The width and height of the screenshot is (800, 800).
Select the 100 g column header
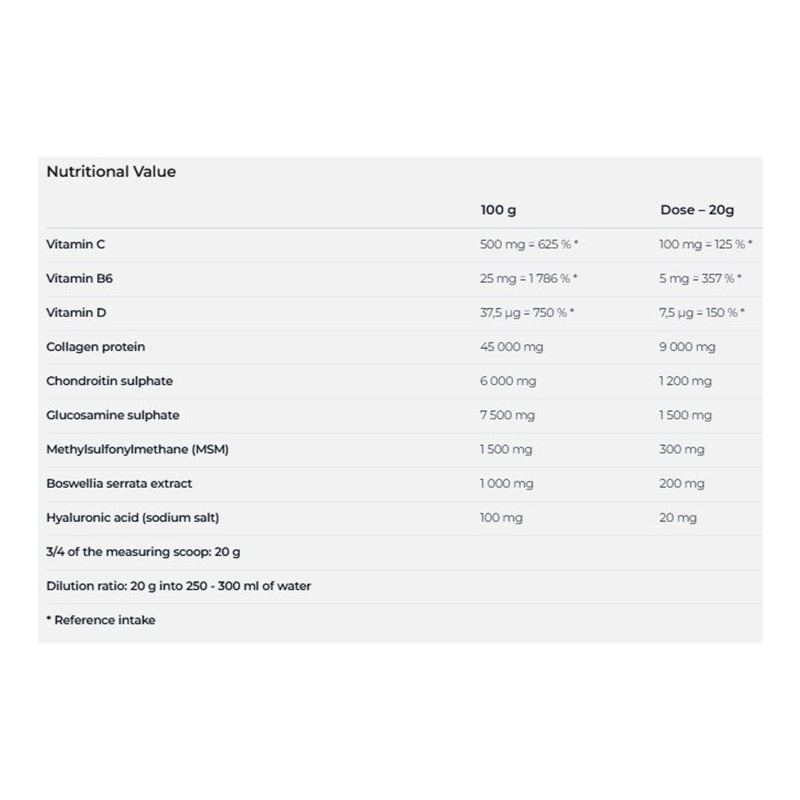point(498,211)
